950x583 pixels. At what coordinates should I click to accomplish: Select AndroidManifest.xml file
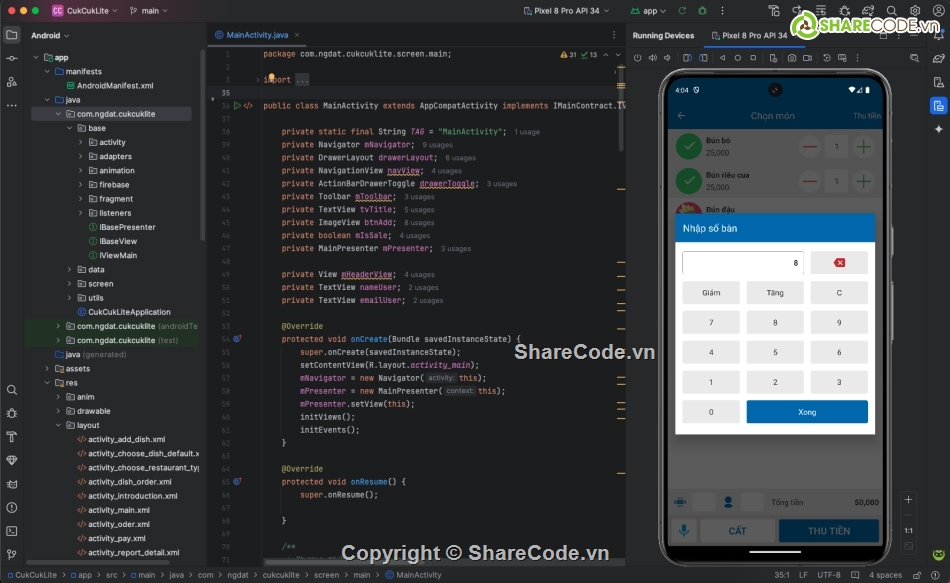click(115, 85)
